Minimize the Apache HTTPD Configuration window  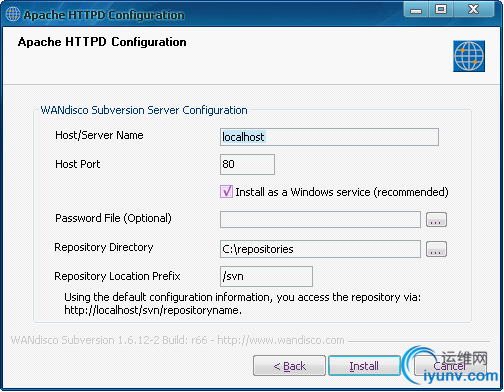[x=416, y=10]
